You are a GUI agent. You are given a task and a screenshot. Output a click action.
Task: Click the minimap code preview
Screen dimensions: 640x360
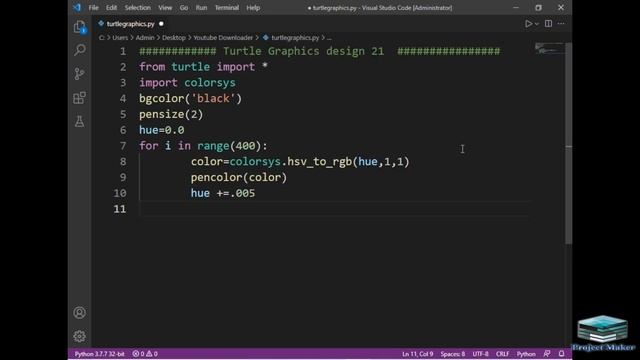(549, 49)
